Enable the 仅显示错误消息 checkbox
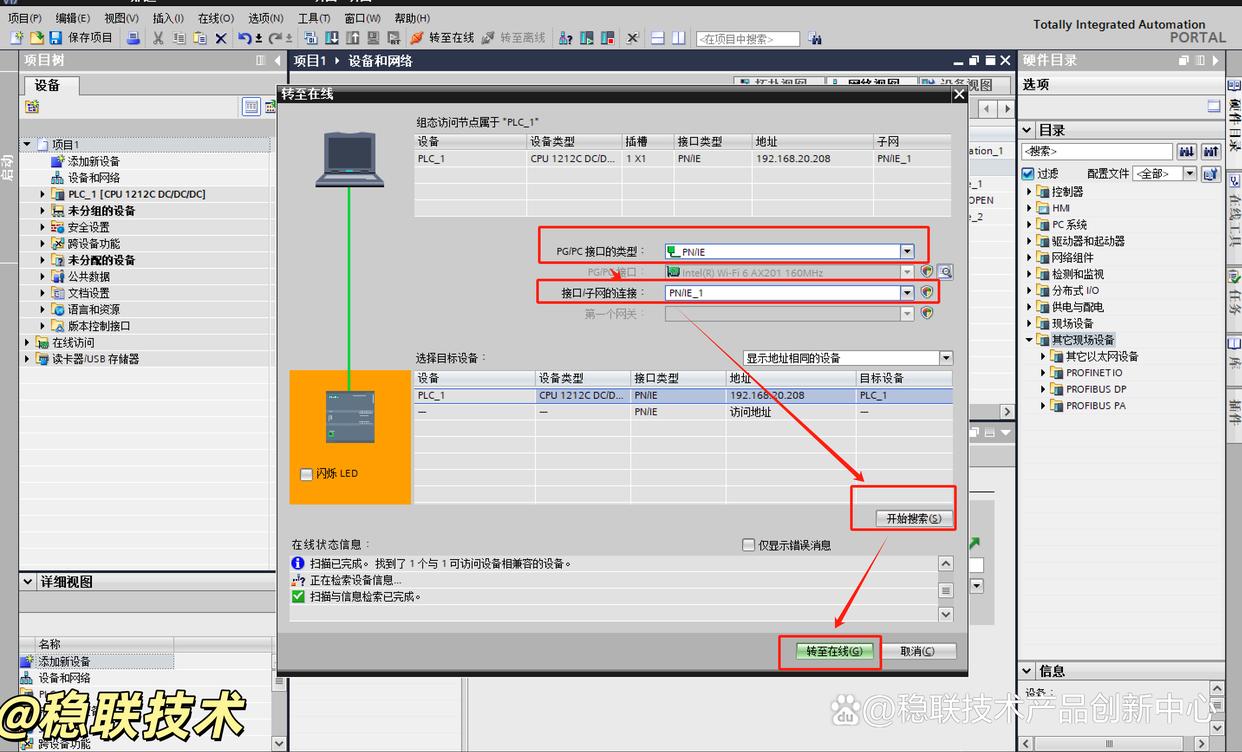 (x=748, y=545)
